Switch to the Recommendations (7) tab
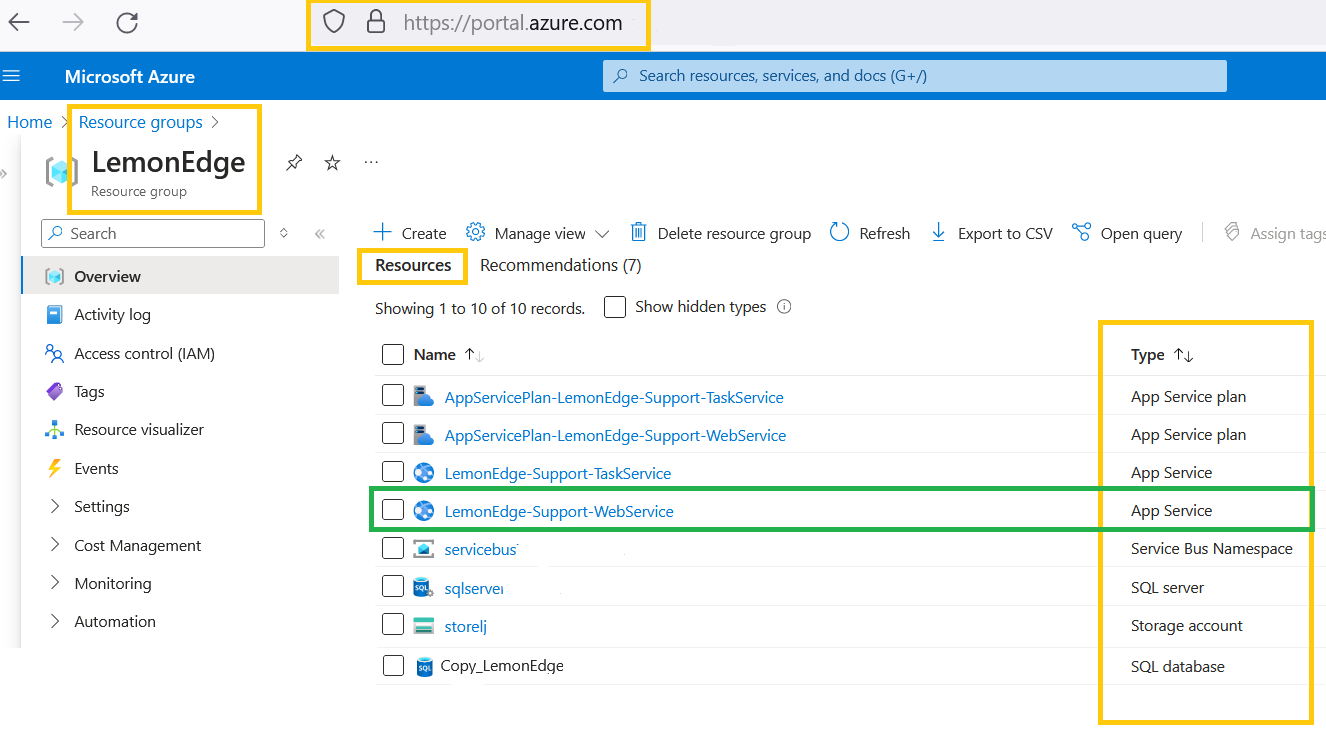 click(561, 265)
